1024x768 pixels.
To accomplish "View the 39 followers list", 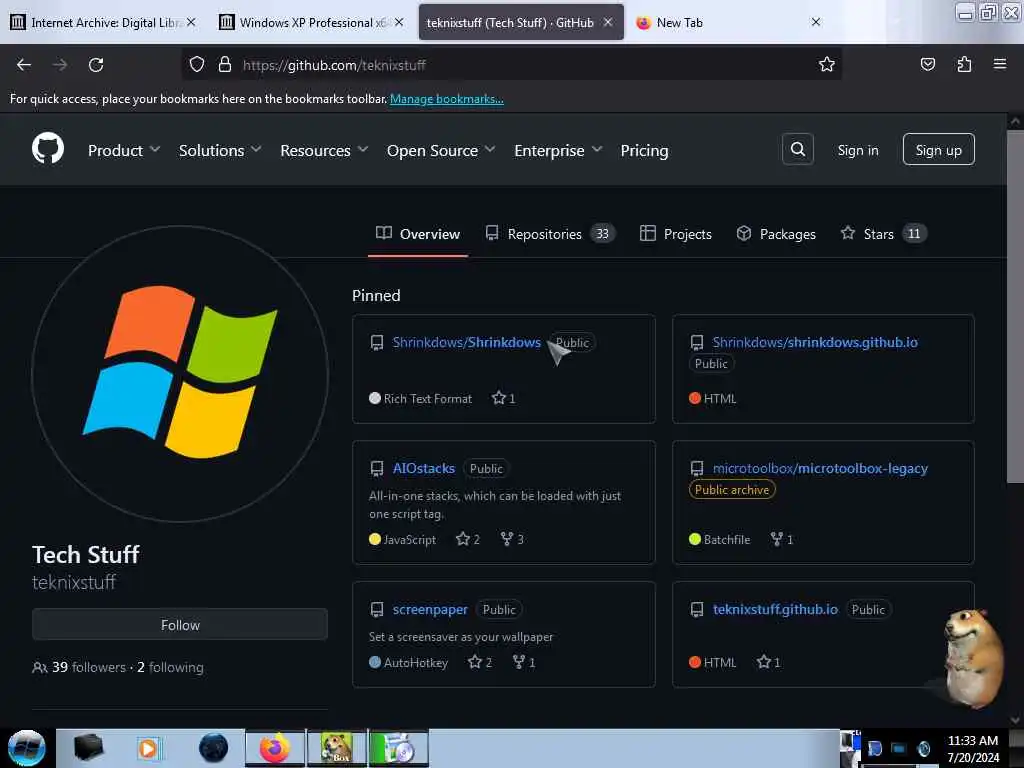I will [89, 667].
